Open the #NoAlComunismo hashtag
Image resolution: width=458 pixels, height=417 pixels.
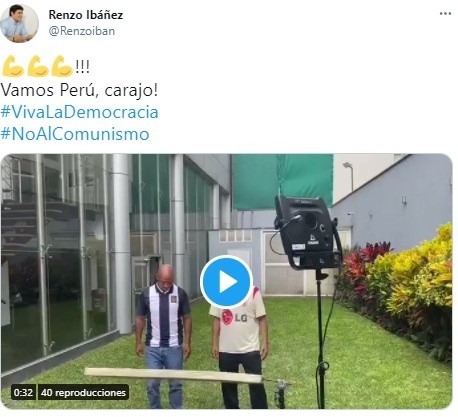75,134
